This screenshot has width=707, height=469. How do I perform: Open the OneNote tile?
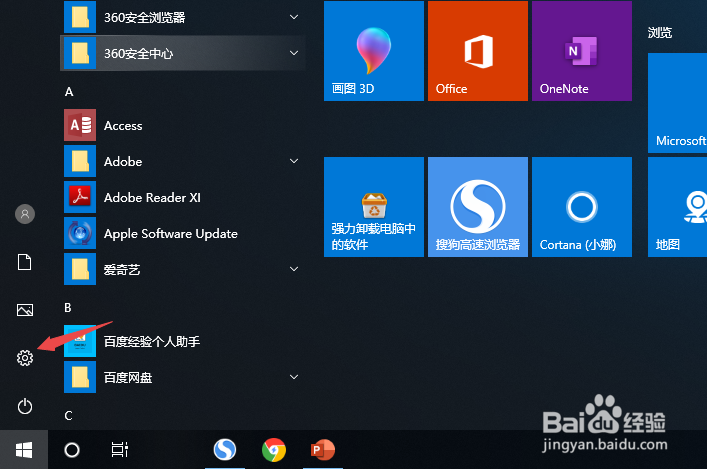click(582, 51)
